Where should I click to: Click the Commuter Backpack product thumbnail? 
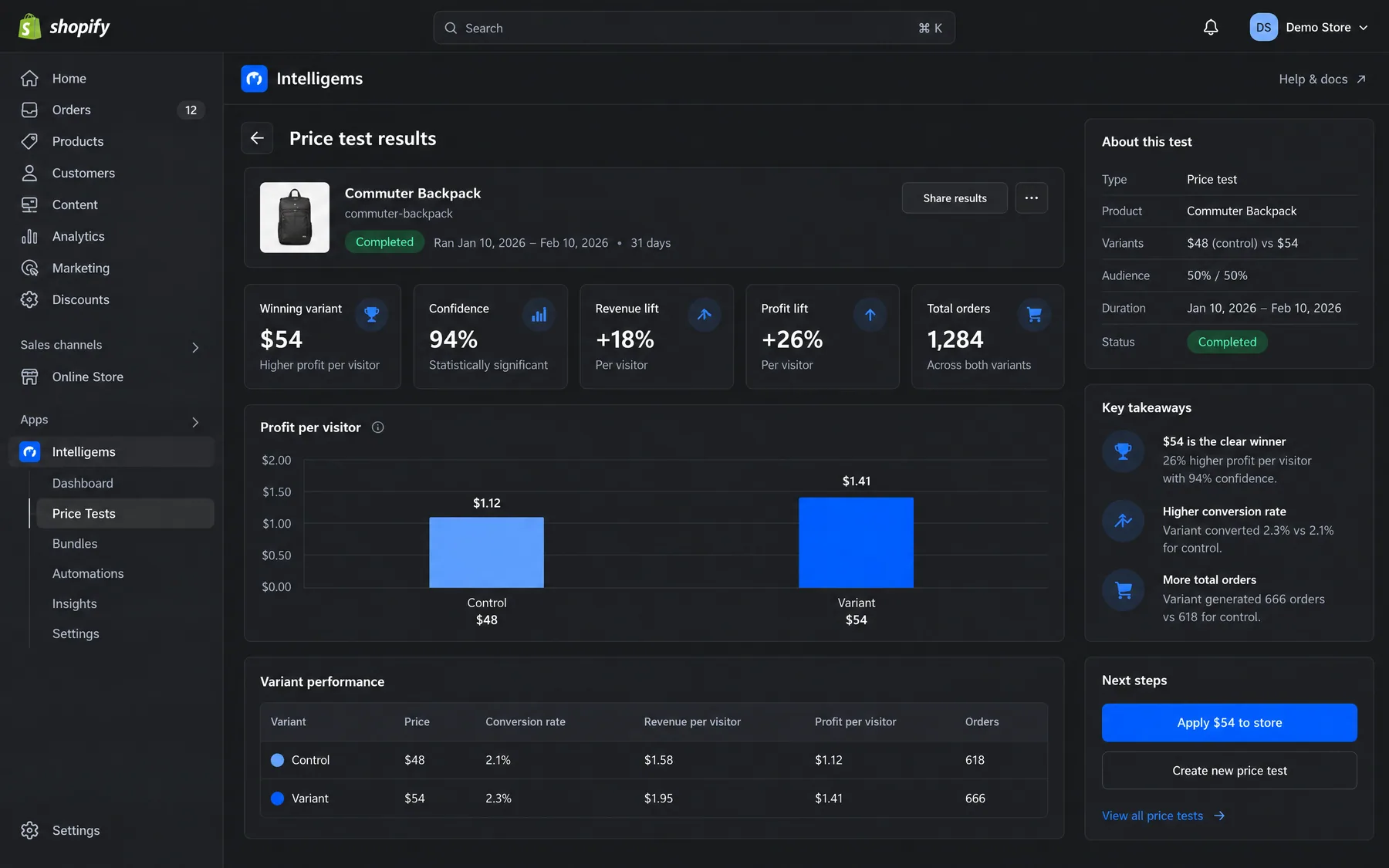295,218
